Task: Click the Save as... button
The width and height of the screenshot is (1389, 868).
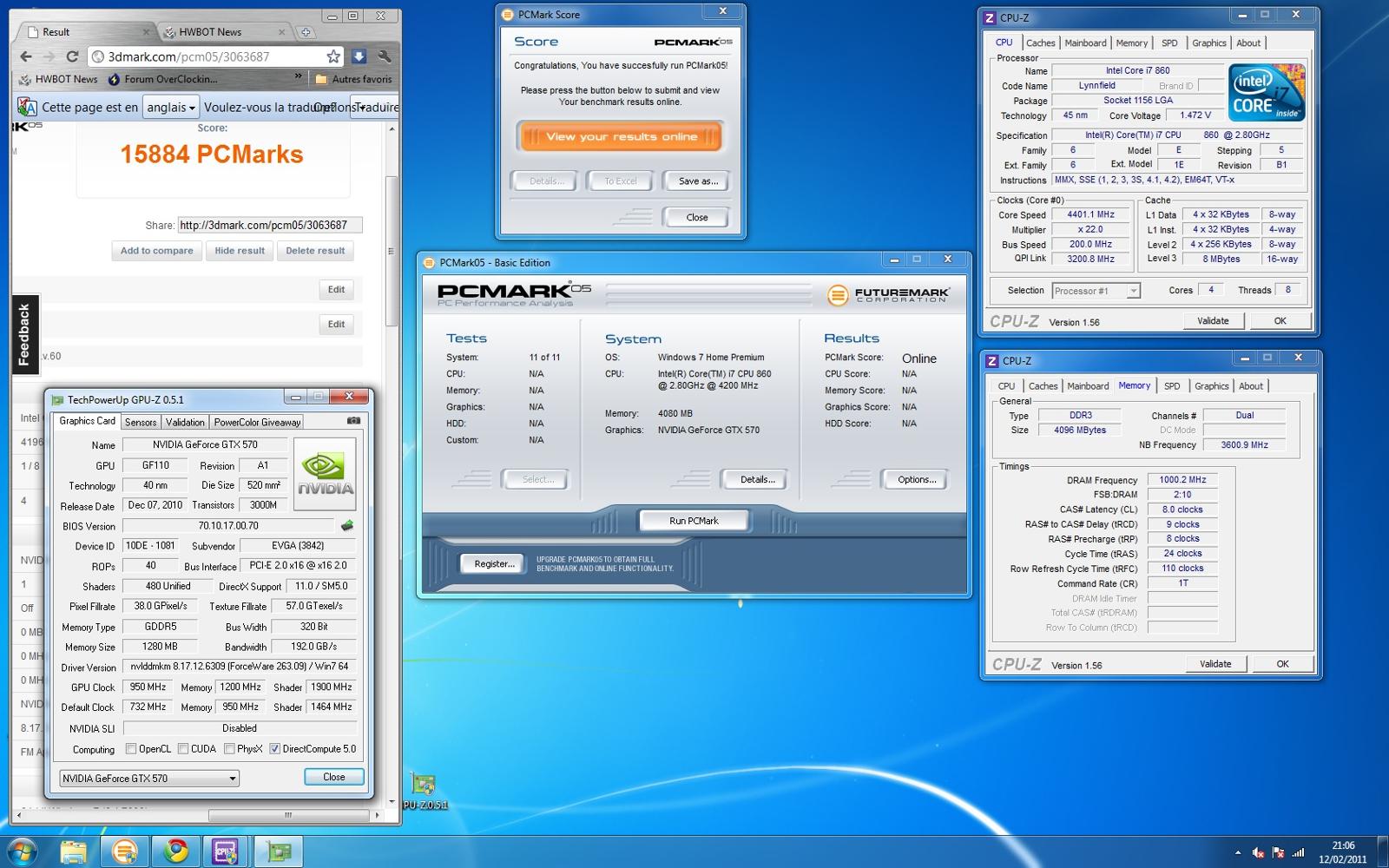Action: 698,181
